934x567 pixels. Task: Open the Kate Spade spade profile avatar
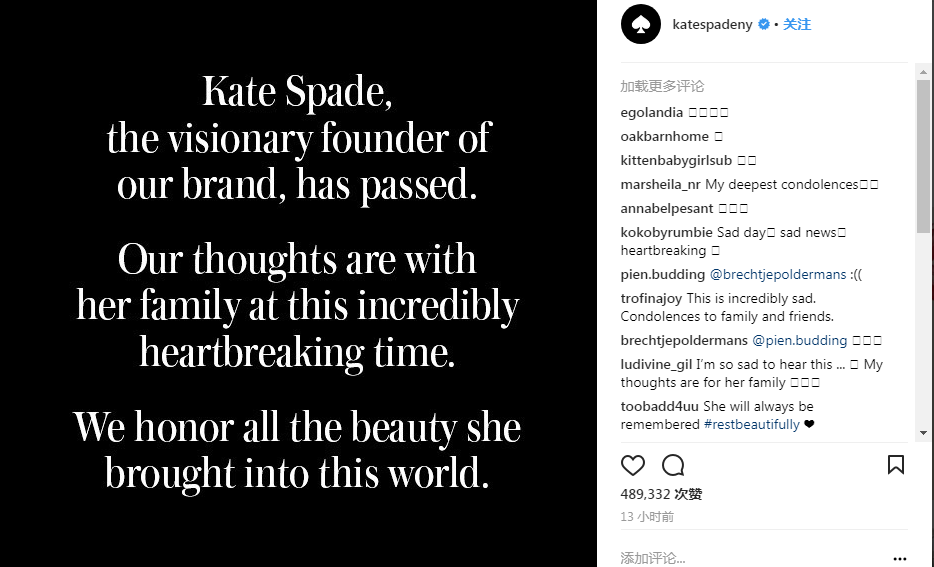click(640, 24)
